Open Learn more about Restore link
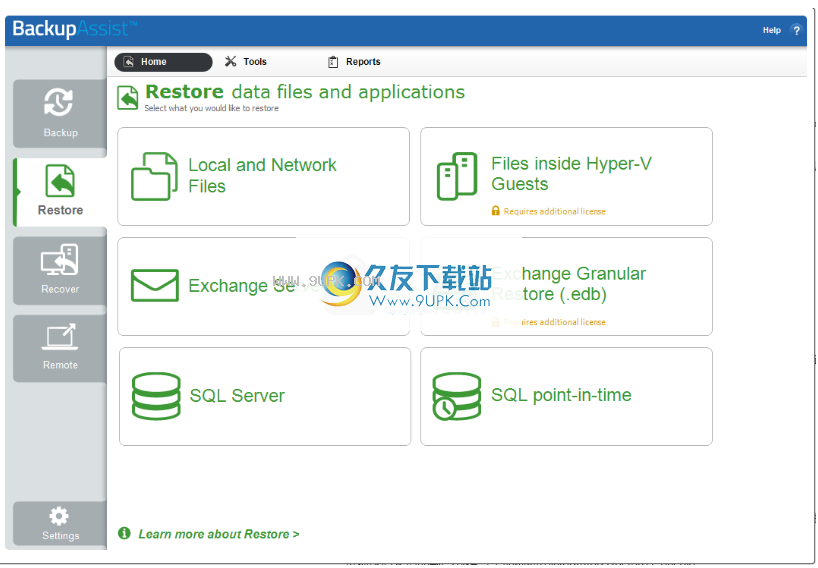818x568 pixels. (219, 534)
